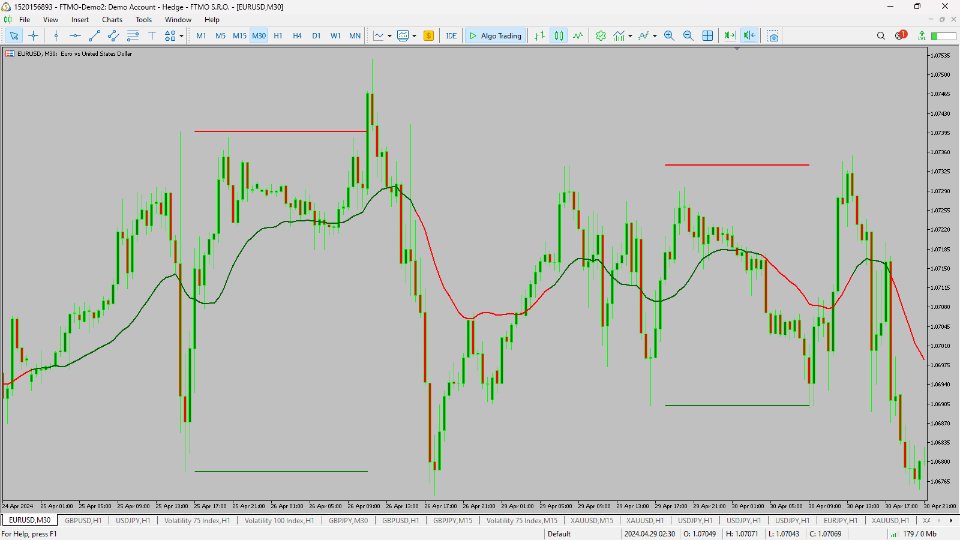960x540 pixels.
Task: Expand the indicators dropdown arrow
Action: [630, 36]
